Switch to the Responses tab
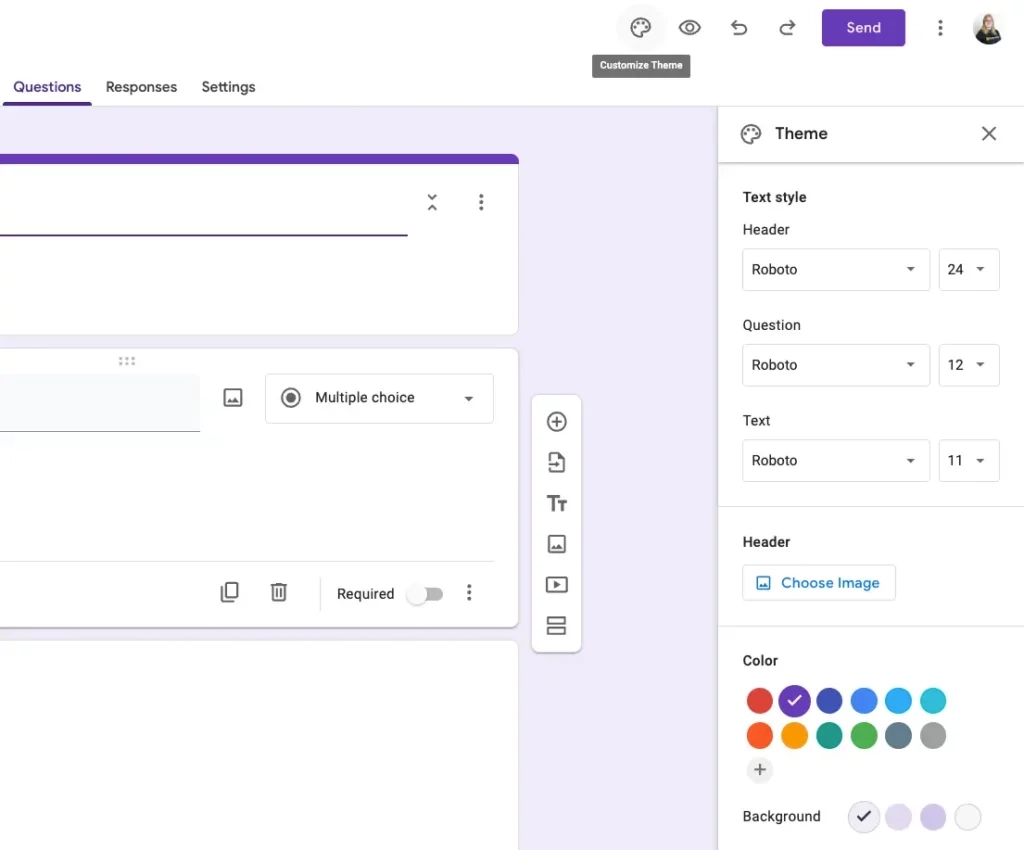 [141, 87]
